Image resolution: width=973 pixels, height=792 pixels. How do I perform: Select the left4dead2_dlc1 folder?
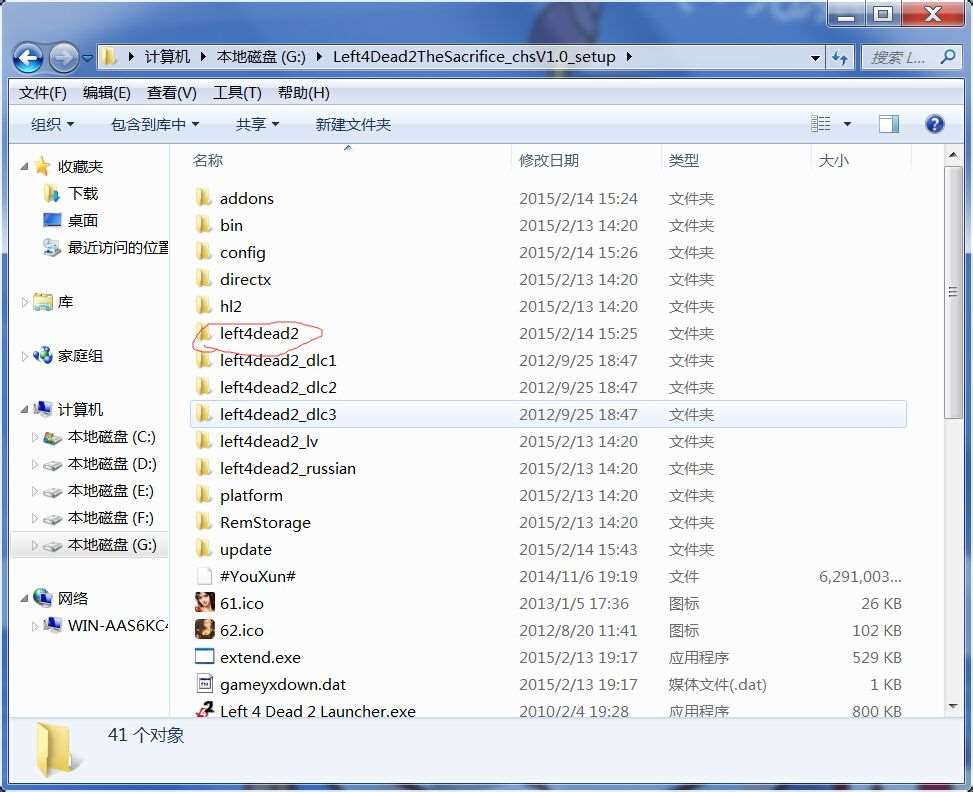(x=278, y=361)
